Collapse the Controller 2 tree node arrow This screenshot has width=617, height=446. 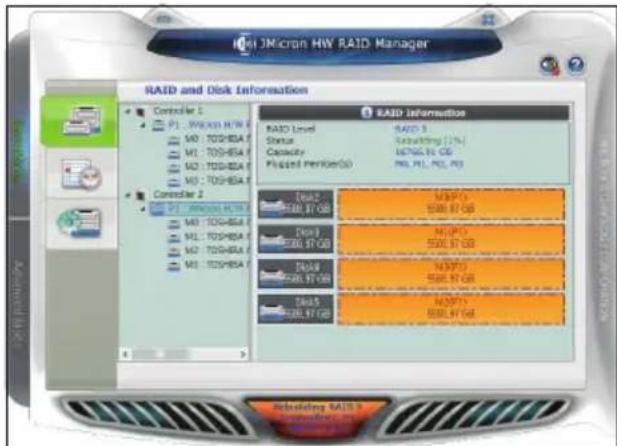(127, 194)
